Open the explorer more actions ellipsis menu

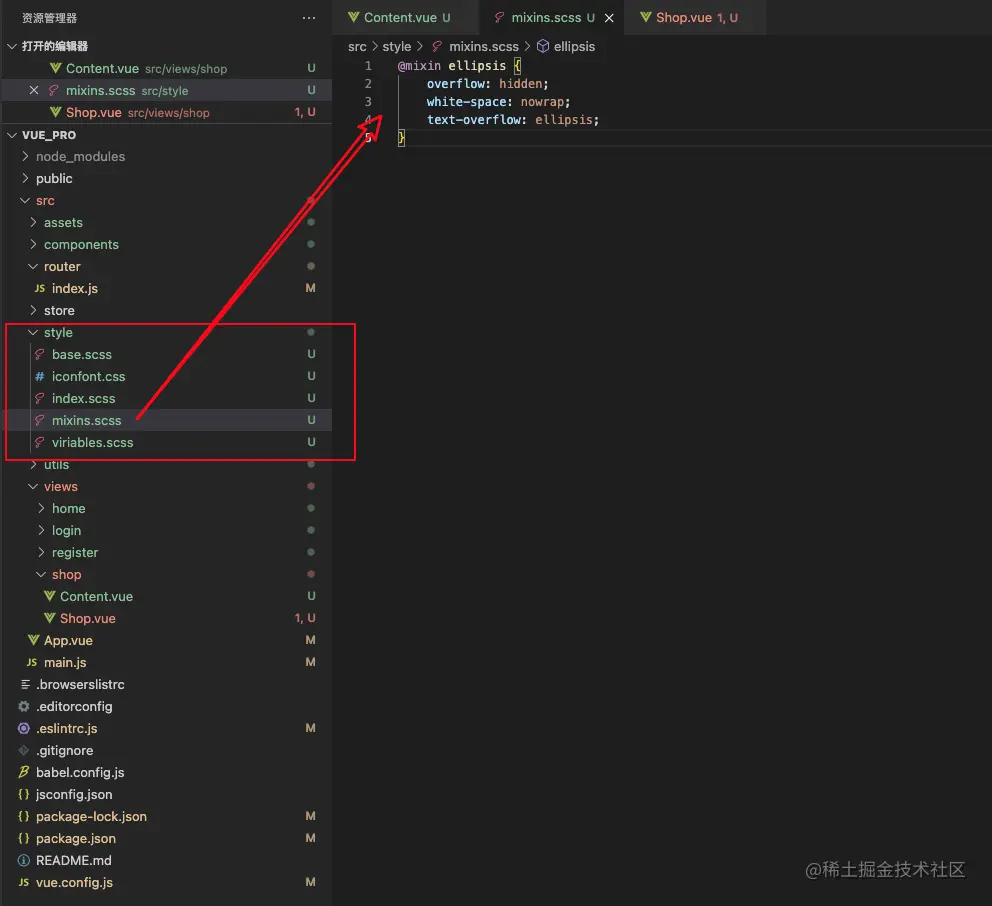pos(309,18)
